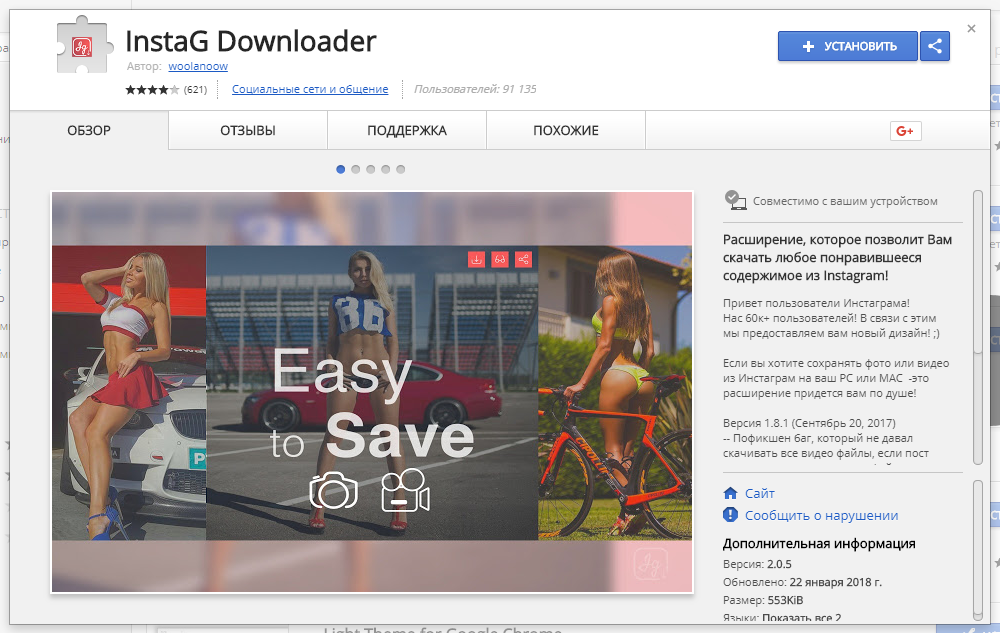
Task: Click the Easy to Save promo screenshot
Action: coord(372,392)
